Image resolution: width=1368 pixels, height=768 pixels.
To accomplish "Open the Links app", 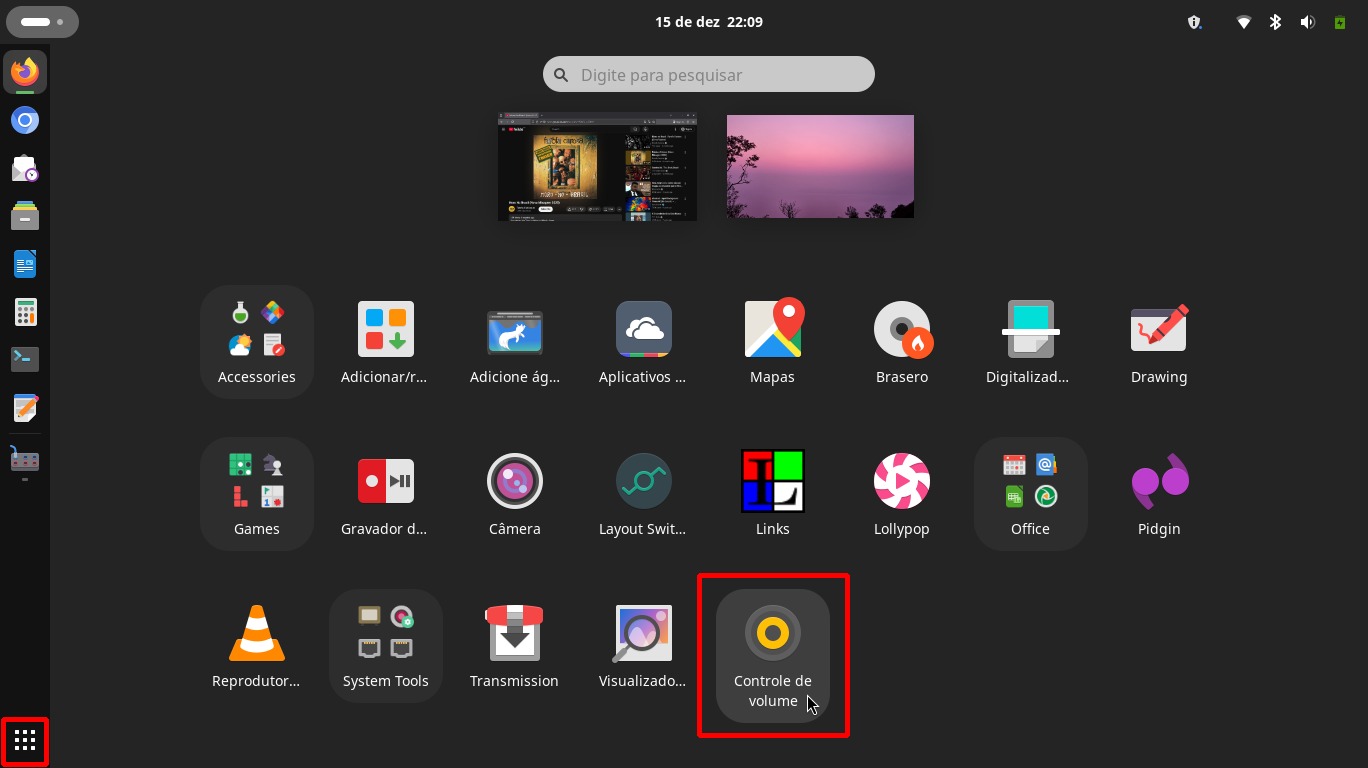I will (x=772, y=483).
